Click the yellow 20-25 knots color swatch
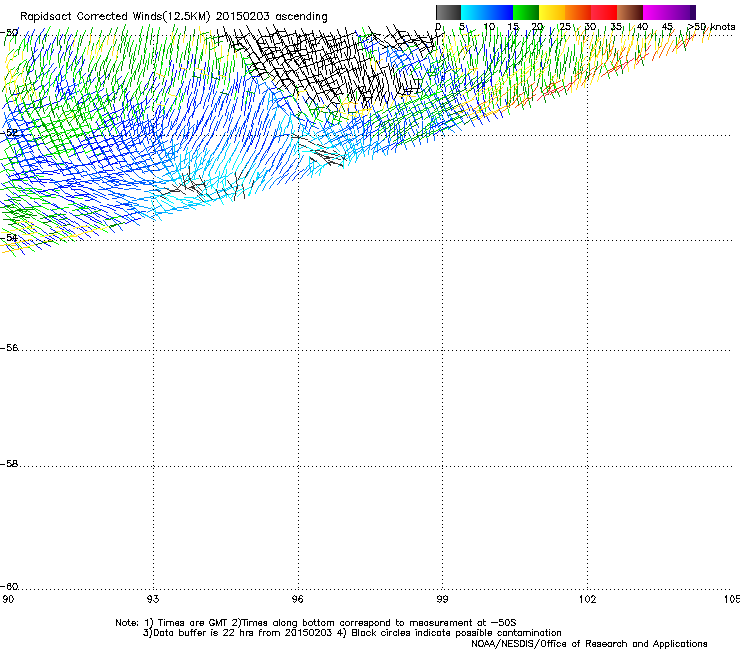This screenshot has height=650, width=740. tap(552, 12)
